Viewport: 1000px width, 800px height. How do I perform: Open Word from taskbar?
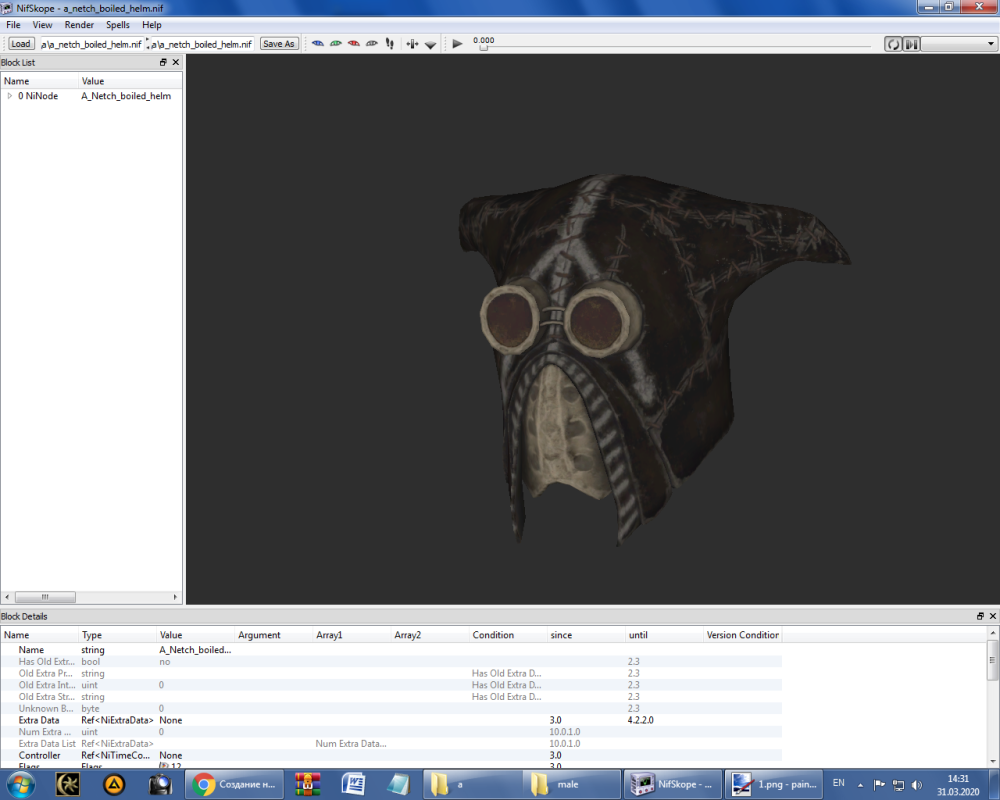353,784
